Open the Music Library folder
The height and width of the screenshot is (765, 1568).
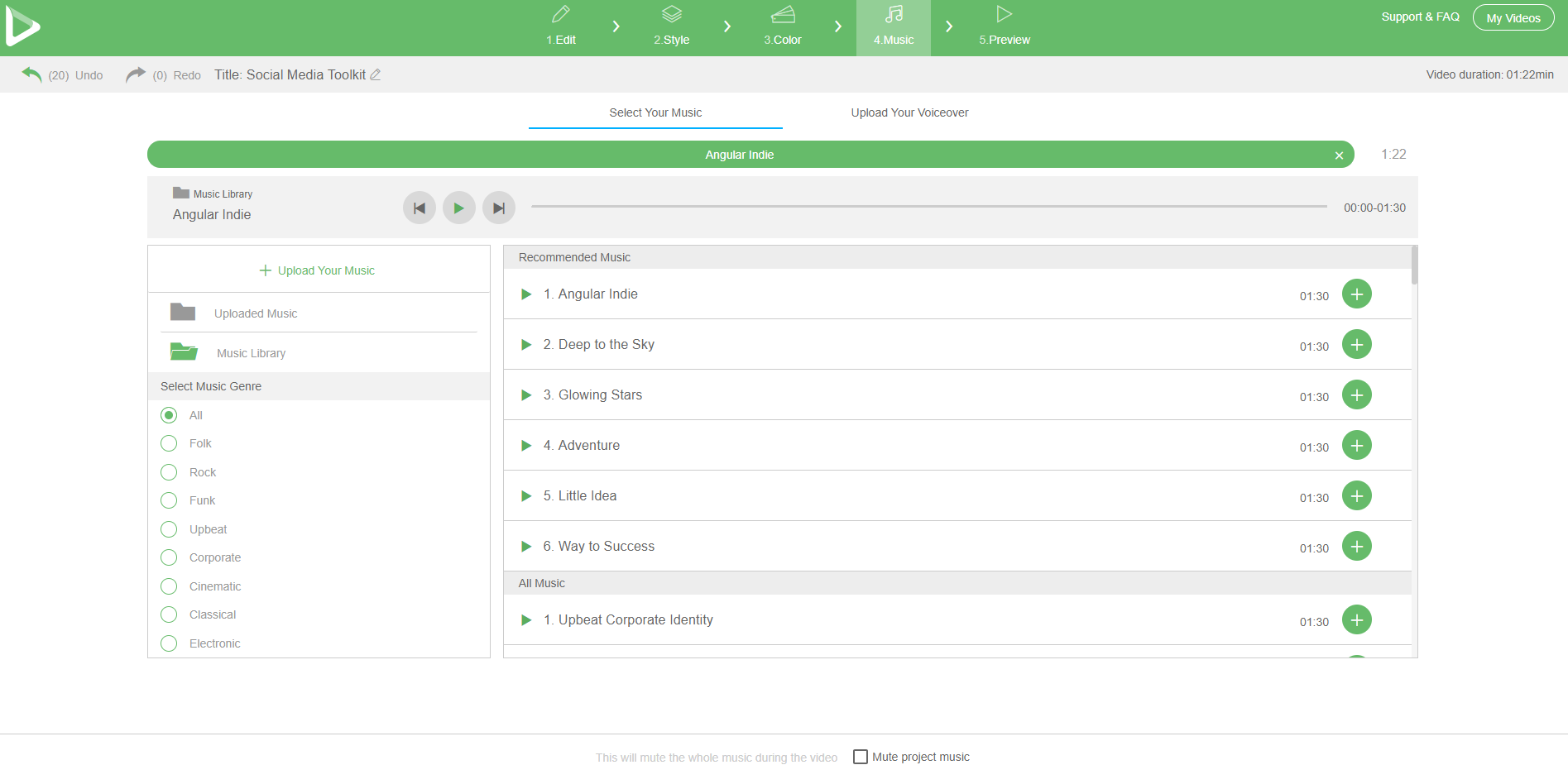click(319, 352)
